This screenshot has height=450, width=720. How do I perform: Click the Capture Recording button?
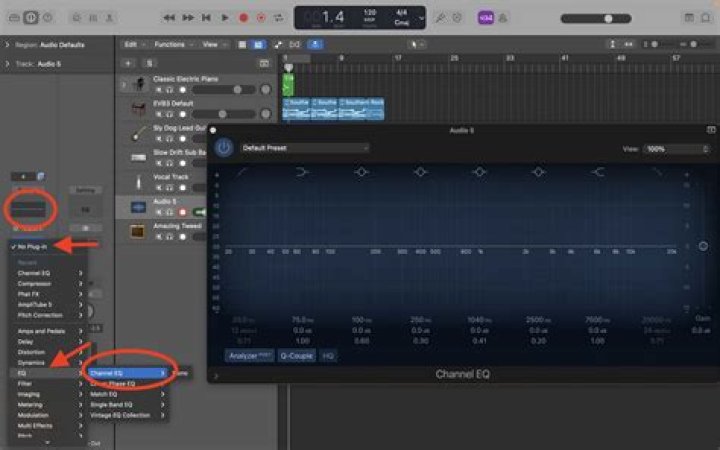coord(261,18)
